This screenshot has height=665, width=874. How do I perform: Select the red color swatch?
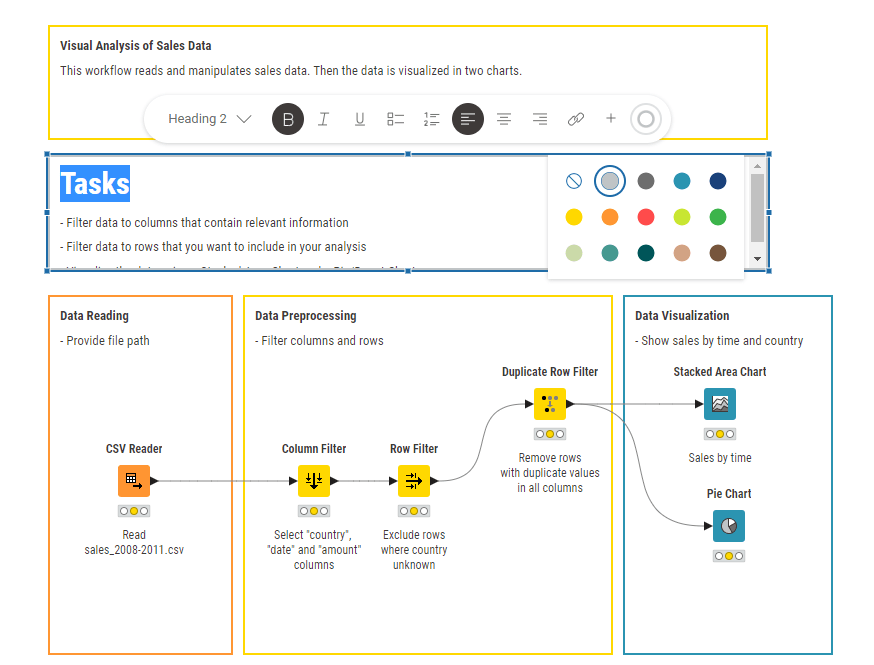[645, 217]
